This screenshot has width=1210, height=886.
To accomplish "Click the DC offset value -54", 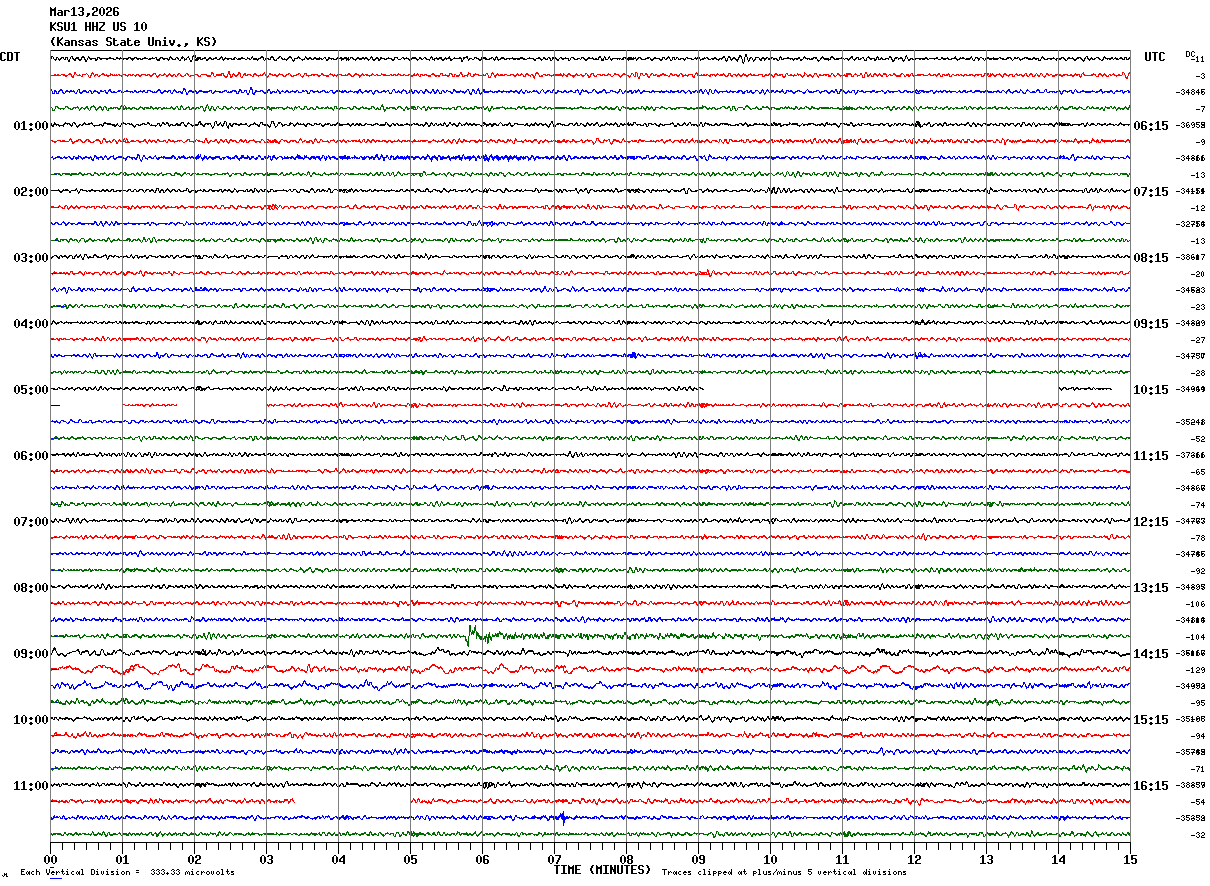I will tap(1197, 802).
